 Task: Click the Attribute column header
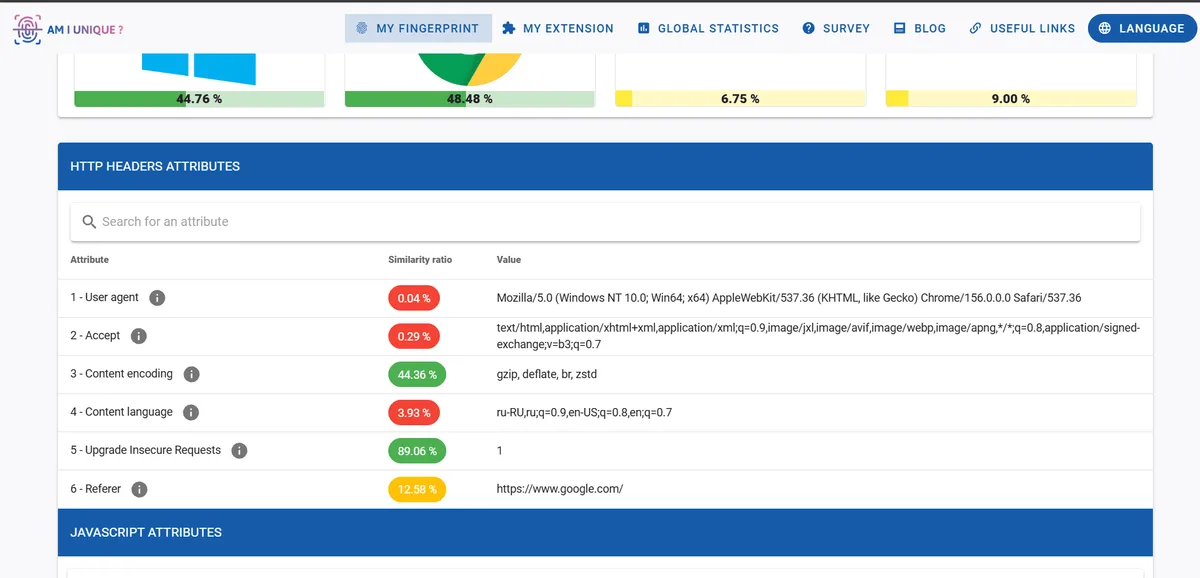coord(89,260)
